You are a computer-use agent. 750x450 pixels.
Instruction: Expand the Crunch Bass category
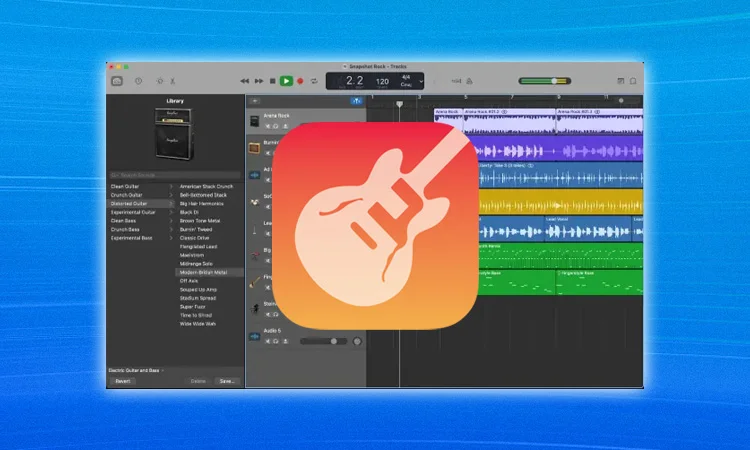(171, 230)
